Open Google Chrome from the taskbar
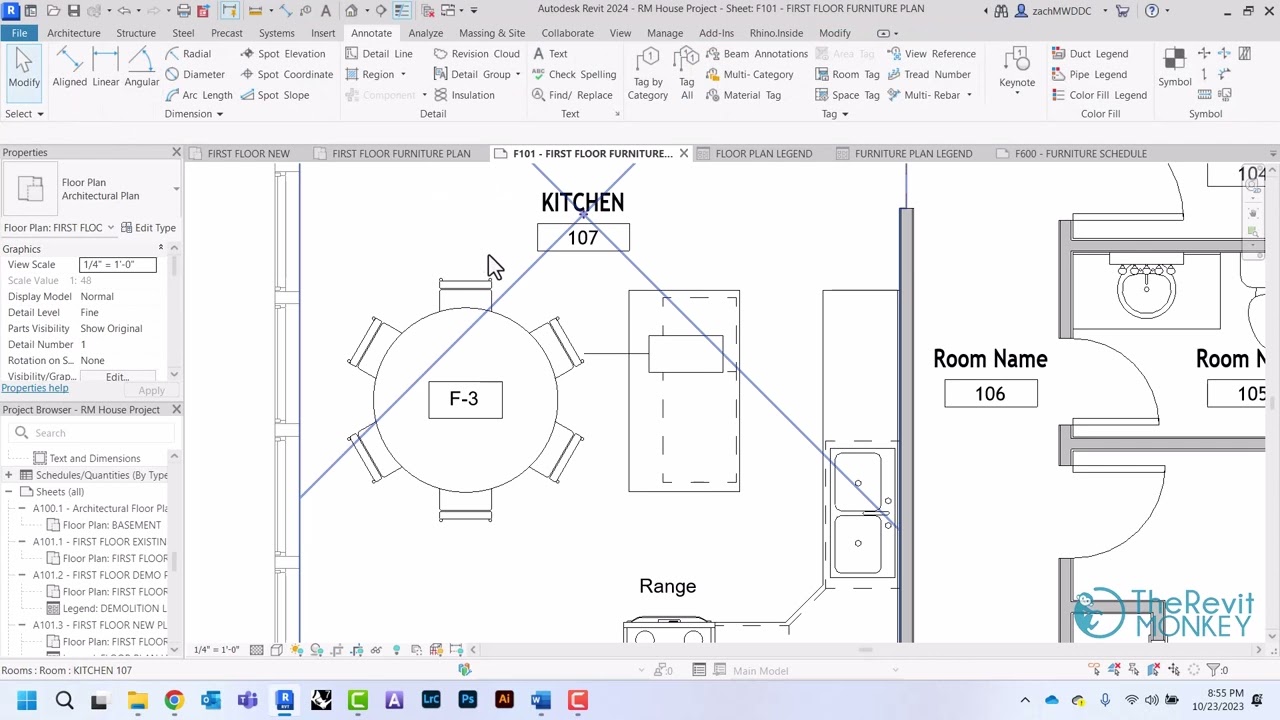This screenshot has width=1280, height=720. pos(174,700)
